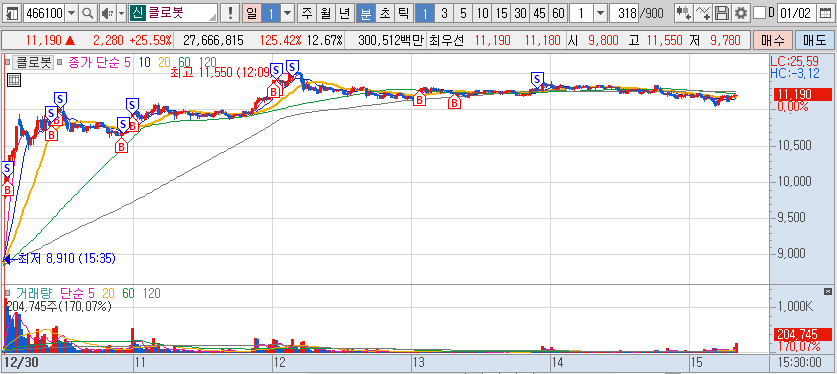Click the bar count field showing 318
837x374 pixels.
click(x=623, y=13)
